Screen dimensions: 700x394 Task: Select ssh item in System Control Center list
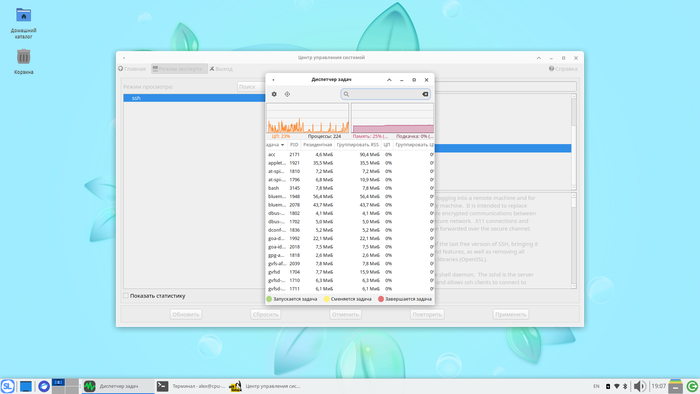(194, 98)
